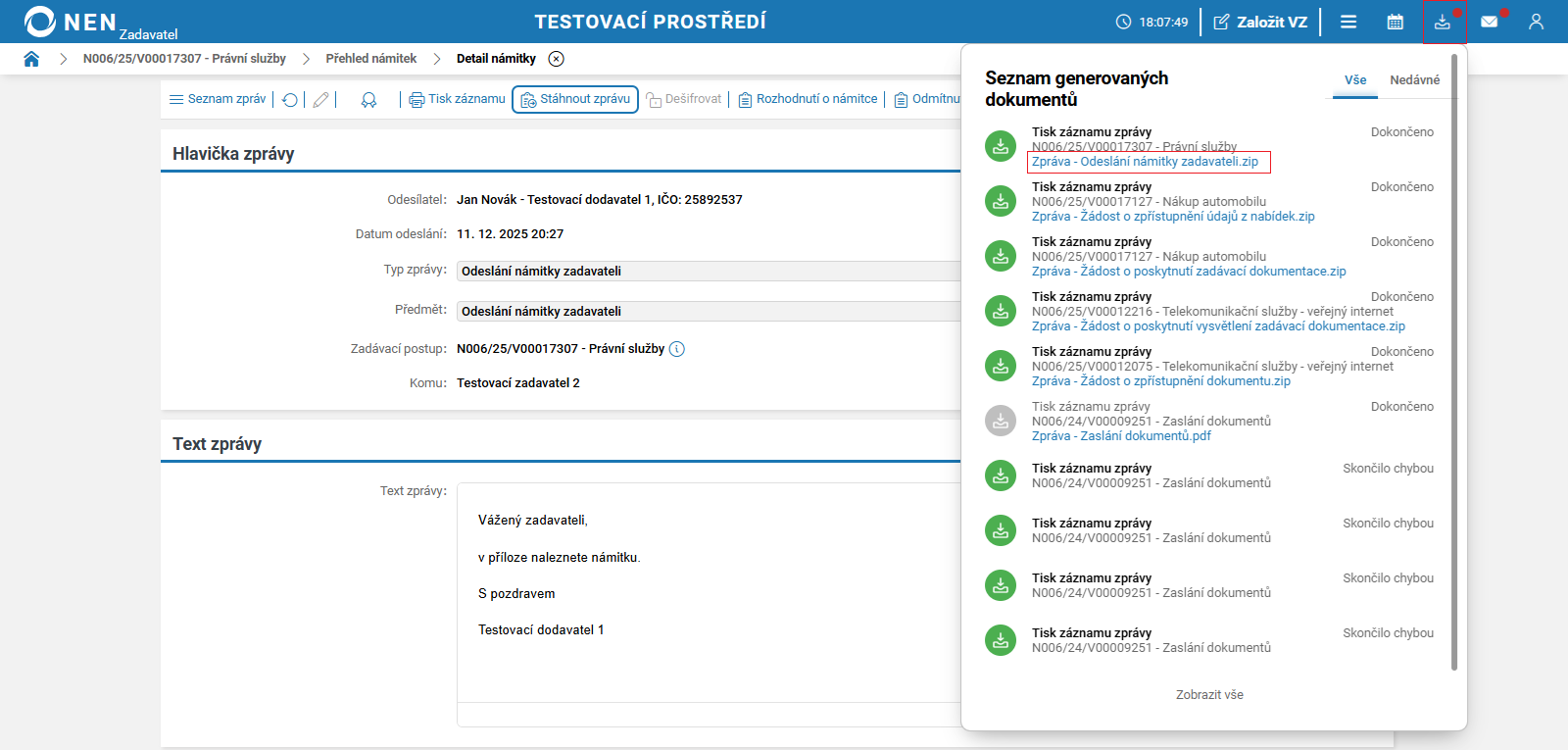Select the Vše tab in document list

[1355, 80]
